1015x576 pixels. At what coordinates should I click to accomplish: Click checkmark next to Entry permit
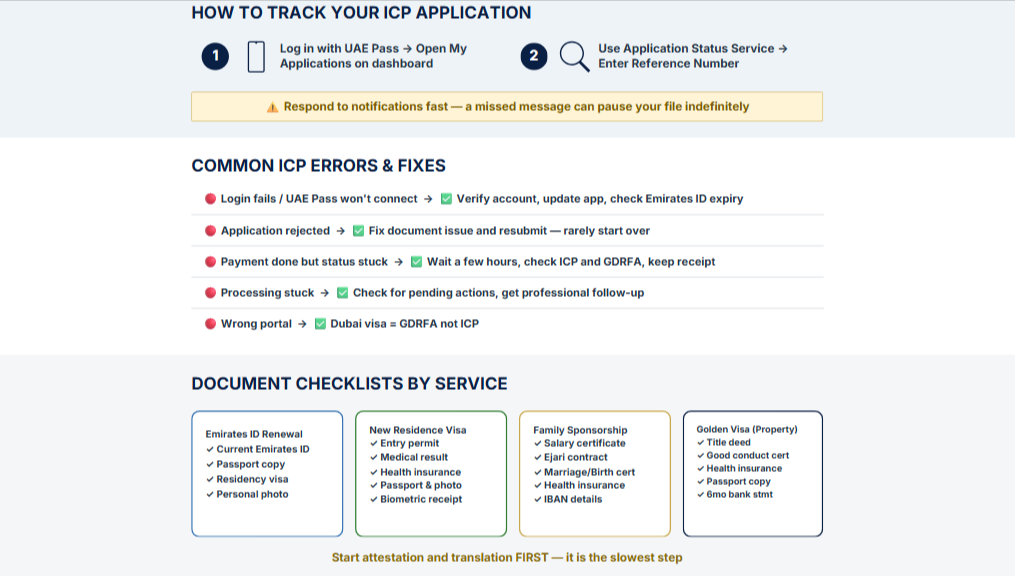(x=374, y=443)
